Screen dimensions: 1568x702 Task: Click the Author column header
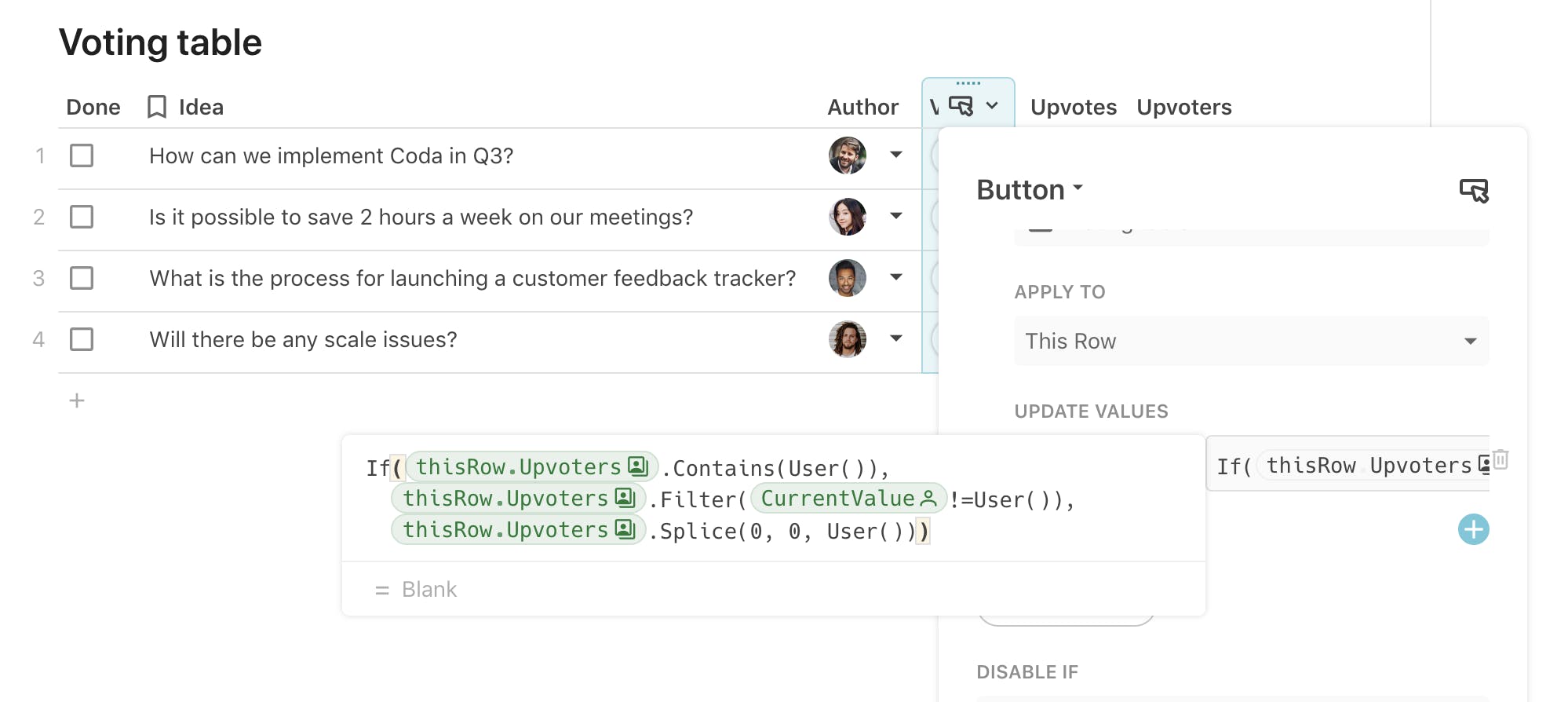click(x=862, y=107)
